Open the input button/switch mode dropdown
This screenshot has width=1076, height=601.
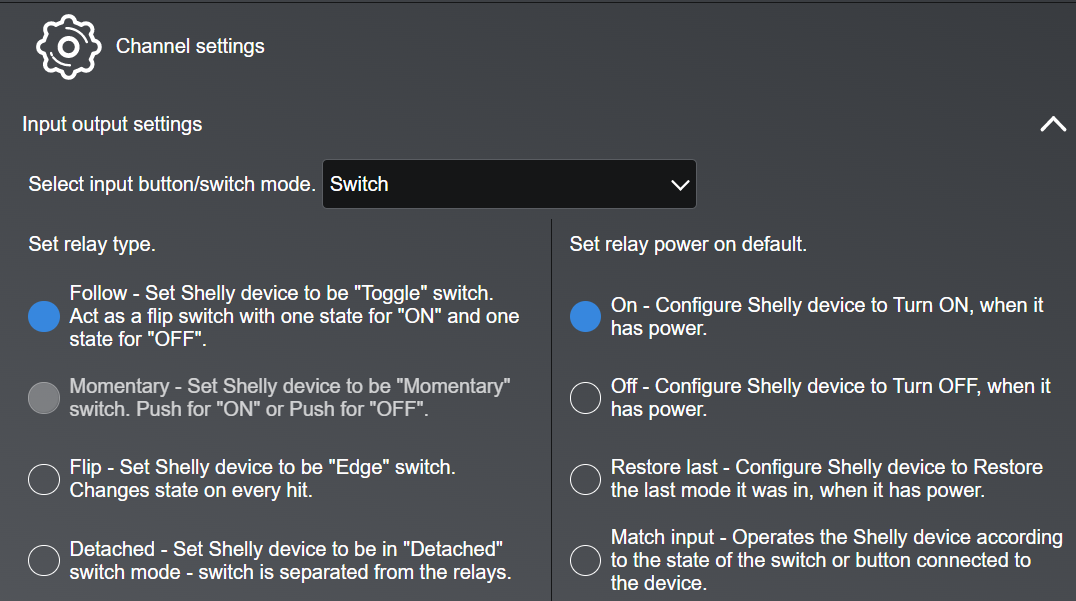pyautogui.click(x=508, y=184)
